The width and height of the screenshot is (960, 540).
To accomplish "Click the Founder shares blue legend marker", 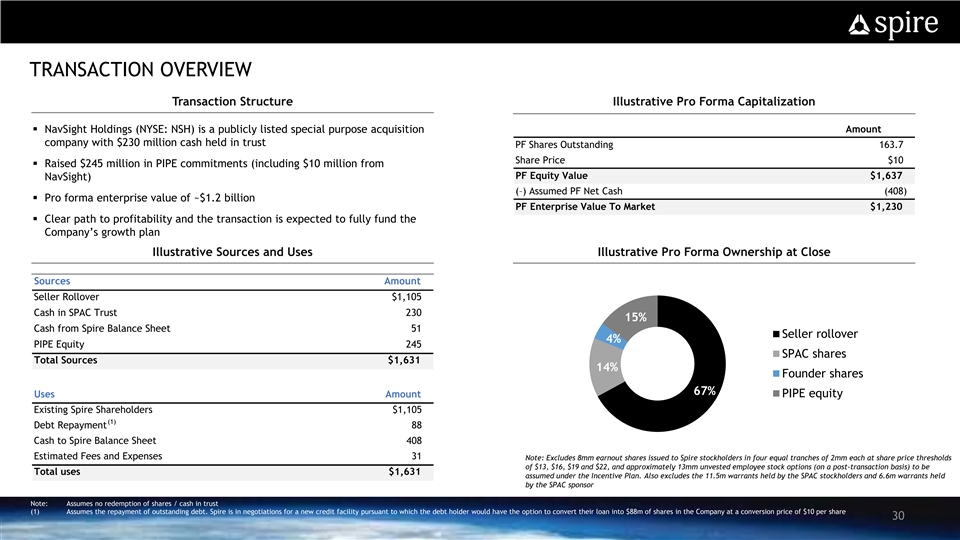I will coord(775,374).
